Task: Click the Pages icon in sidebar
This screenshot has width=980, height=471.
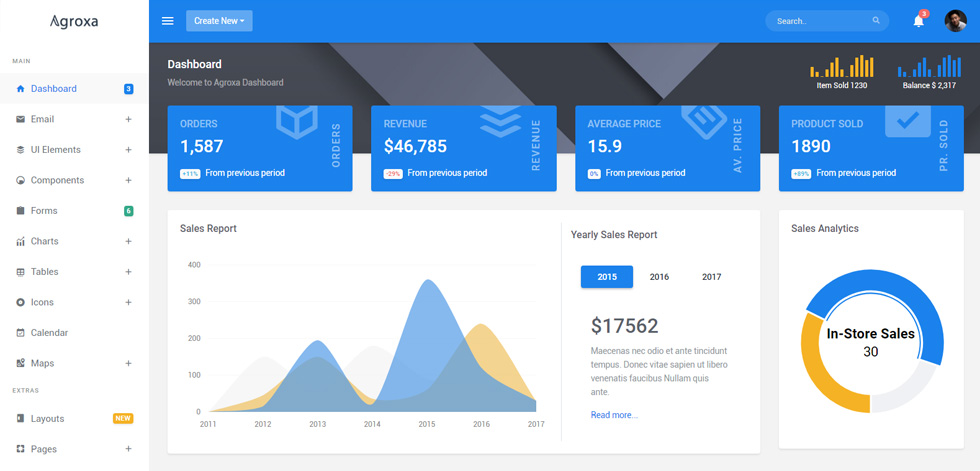Action: 20,449
